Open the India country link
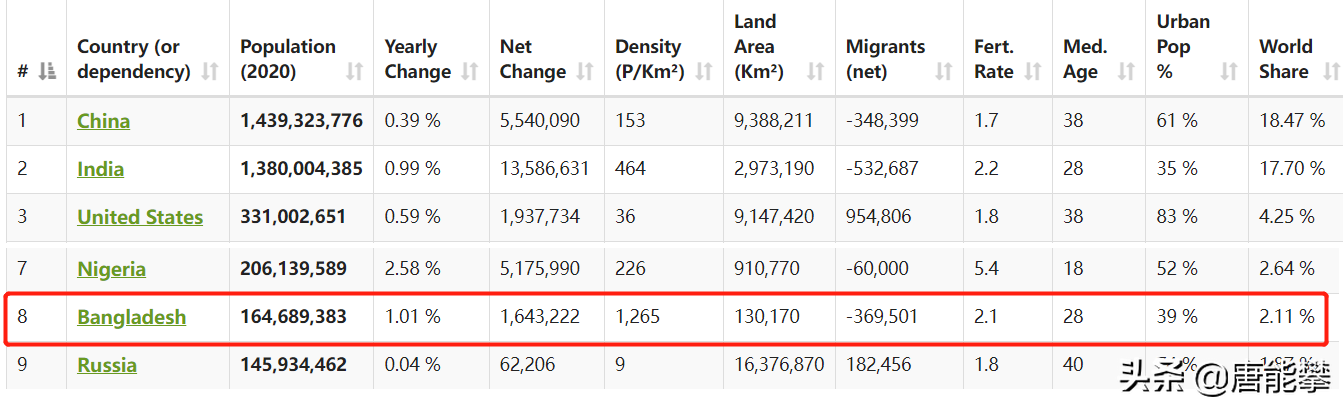 tap(101, 169)
